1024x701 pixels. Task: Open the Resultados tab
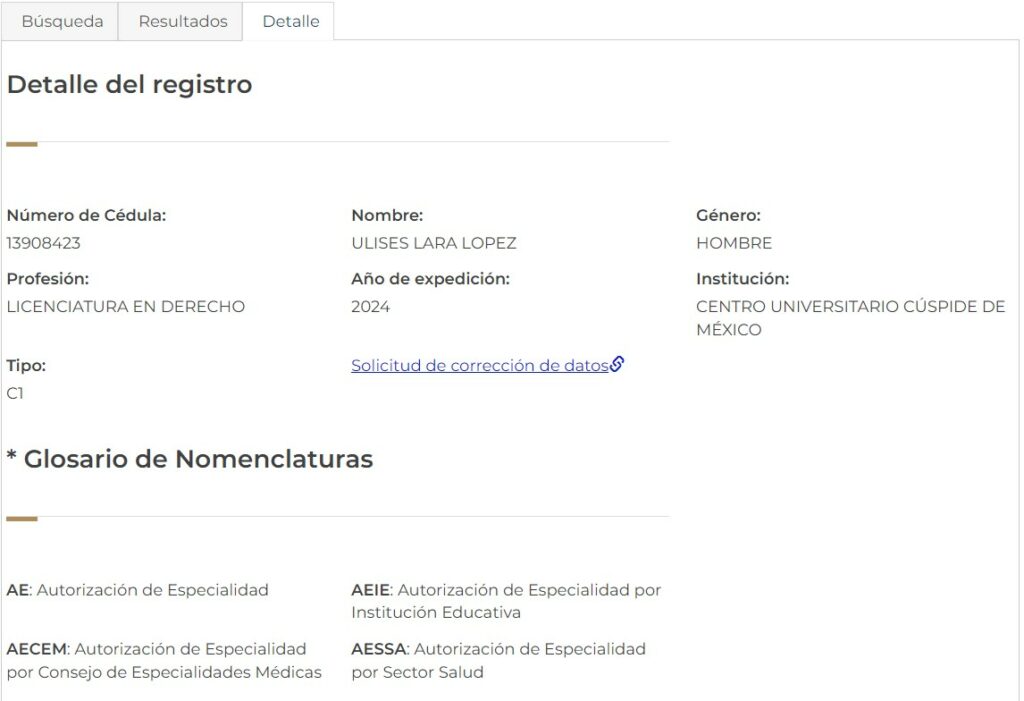[x=183, y=21]
